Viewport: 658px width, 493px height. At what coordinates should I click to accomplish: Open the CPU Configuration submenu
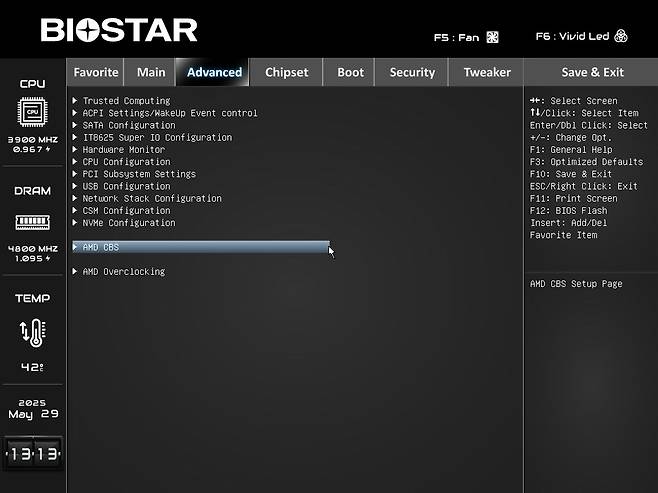click(x=126, y=162)
